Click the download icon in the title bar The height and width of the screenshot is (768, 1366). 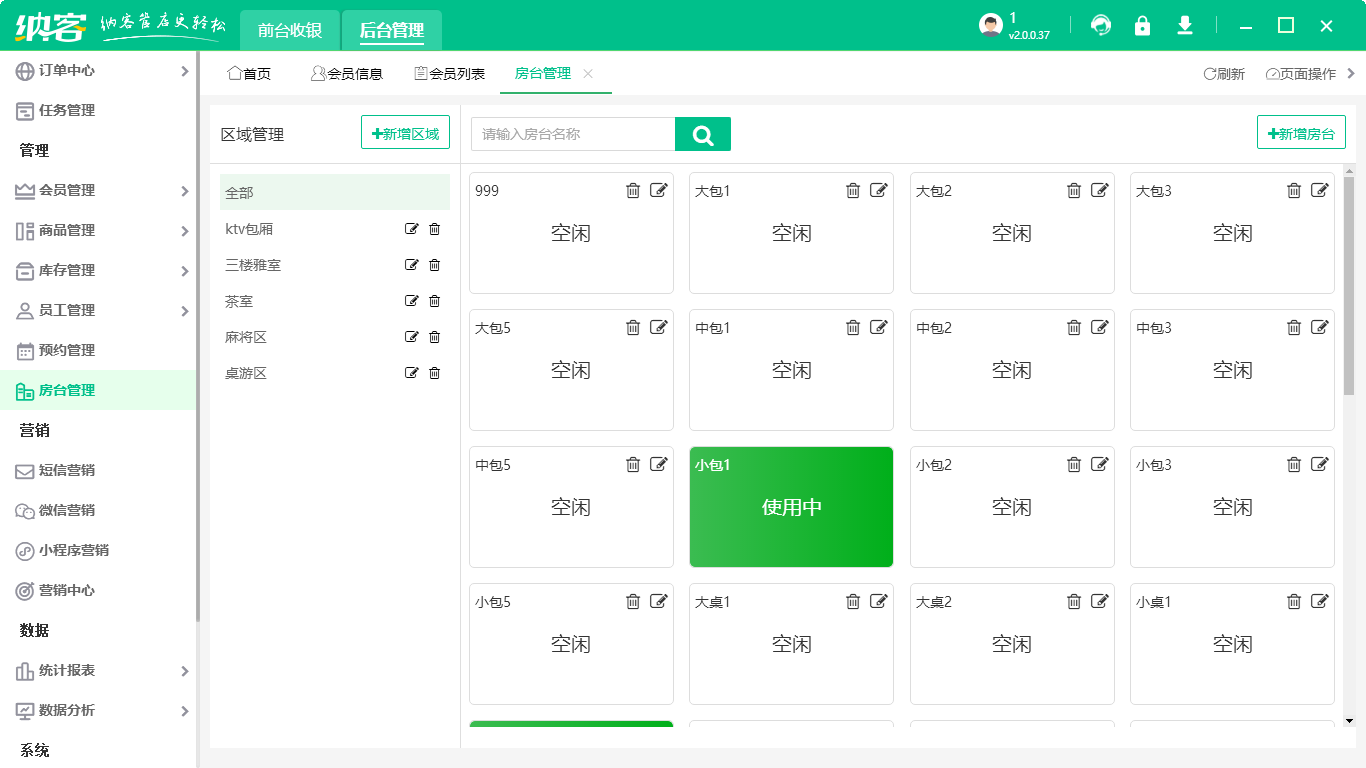[x=1184, y=26]
